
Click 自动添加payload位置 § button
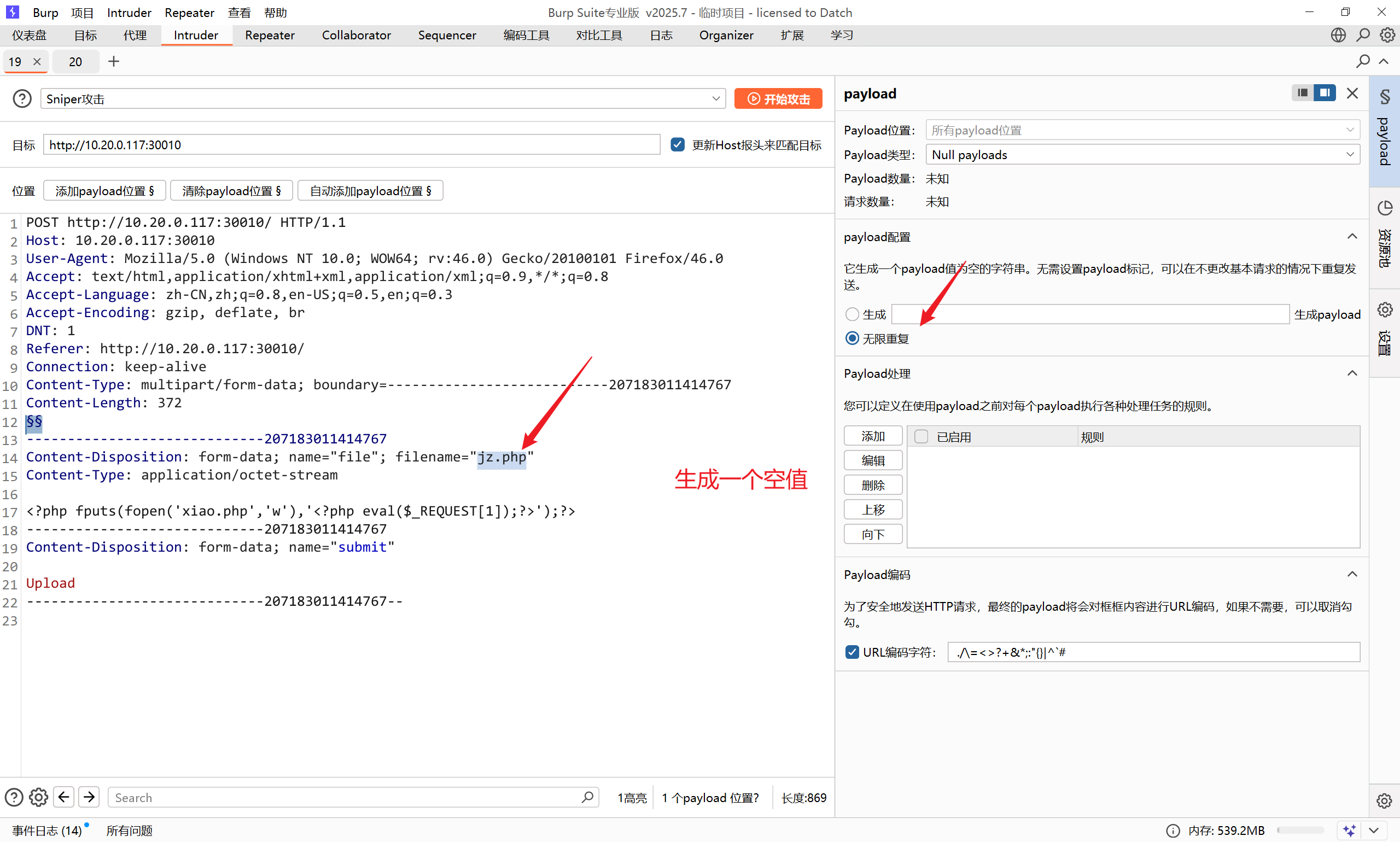click(x=370, y=191)
